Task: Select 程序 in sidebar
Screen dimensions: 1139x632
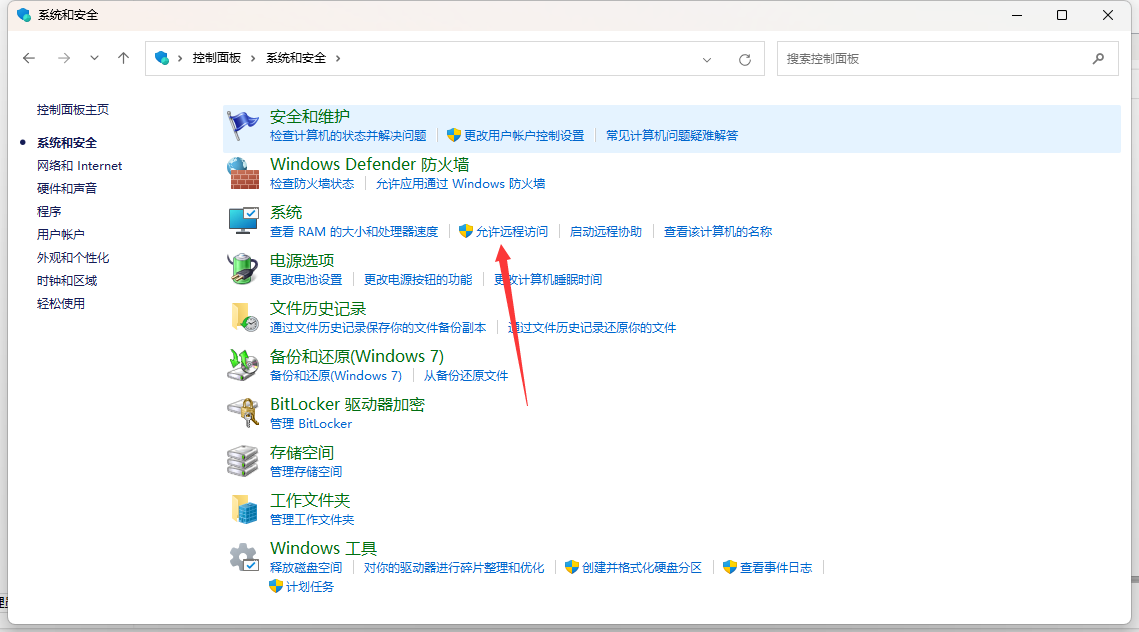Action: click(49, 211)
